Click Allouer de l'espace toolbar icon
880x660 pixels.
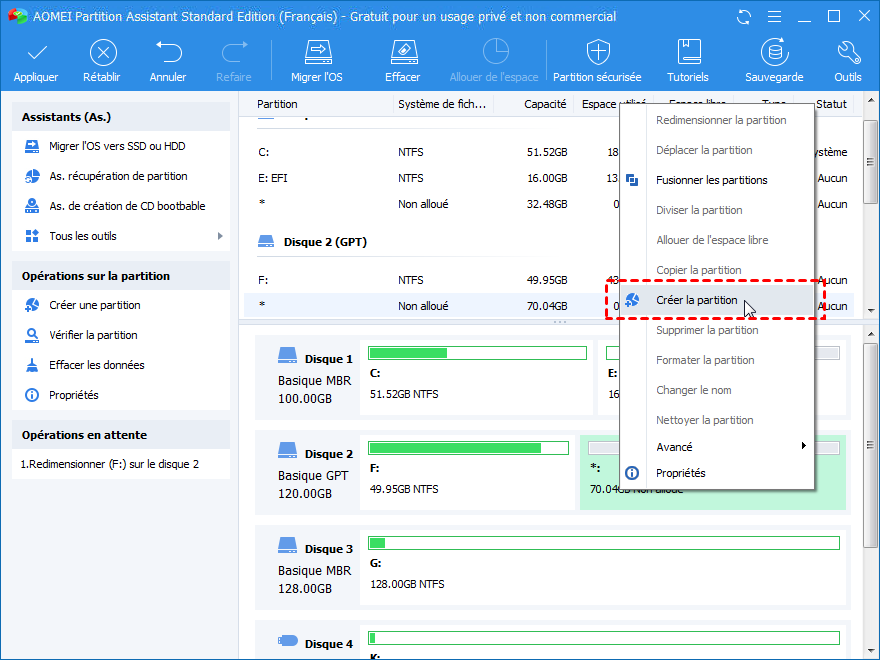[x=495, y=52]
